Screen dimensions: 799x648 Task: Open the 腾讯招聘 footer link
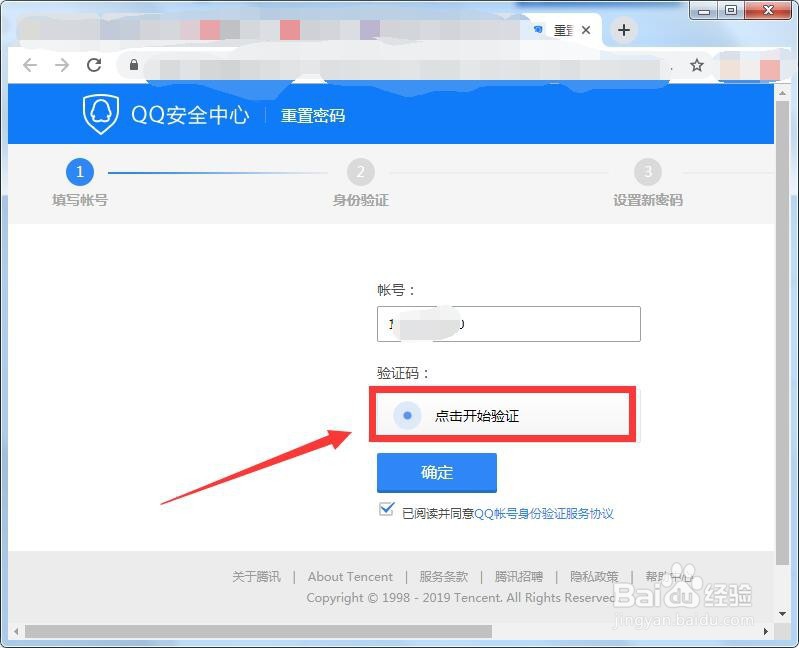519,577
